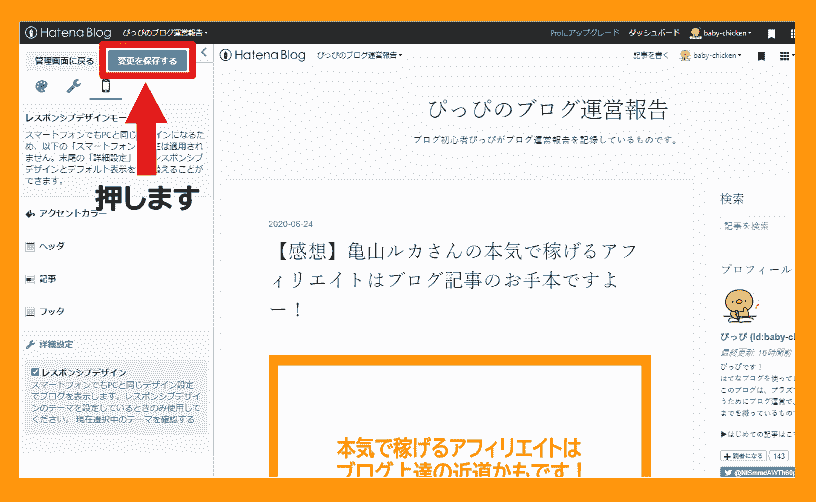
Task: Open blog name dropdown in dark top bar
Action: pyautogui.click(x=165, y=33)
